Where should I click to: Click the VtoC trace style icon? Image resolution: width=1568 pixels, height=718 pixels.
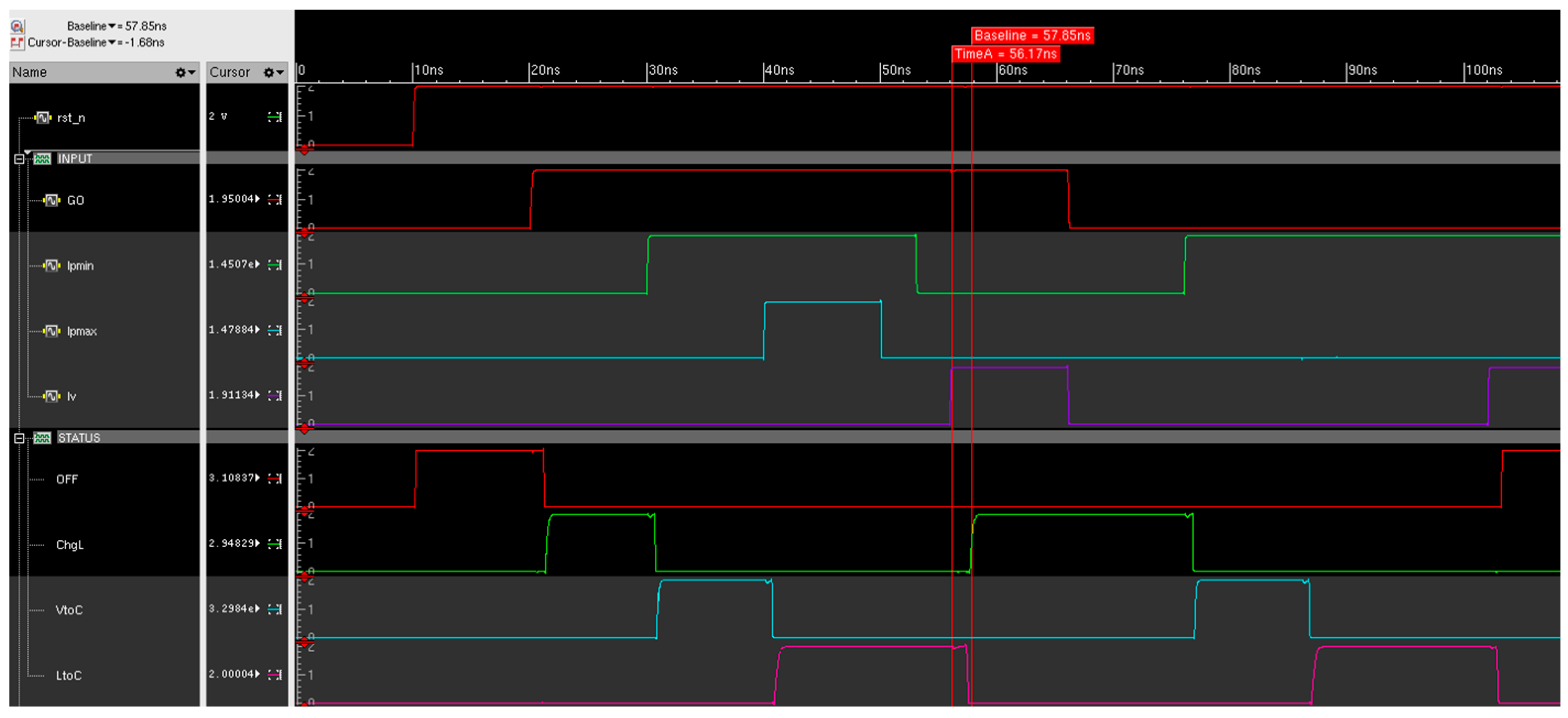pos(274,609)
